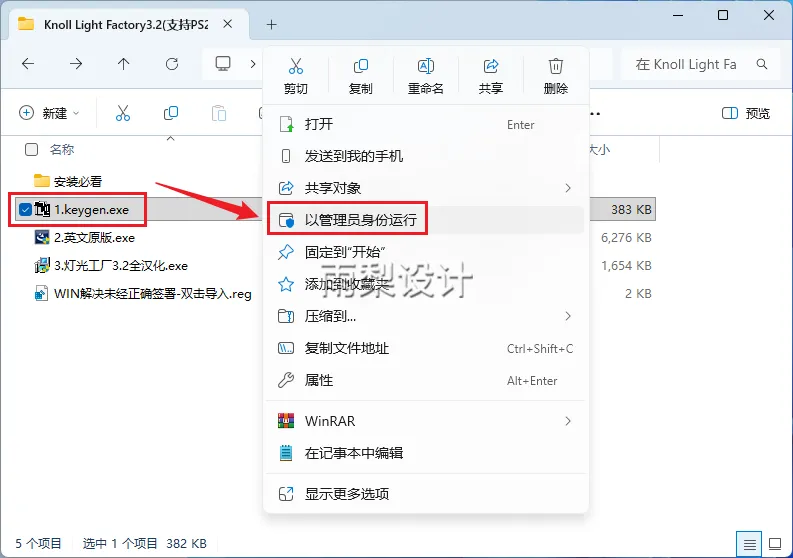Click the This PC monitor icon in address bar

click(223, 64)
